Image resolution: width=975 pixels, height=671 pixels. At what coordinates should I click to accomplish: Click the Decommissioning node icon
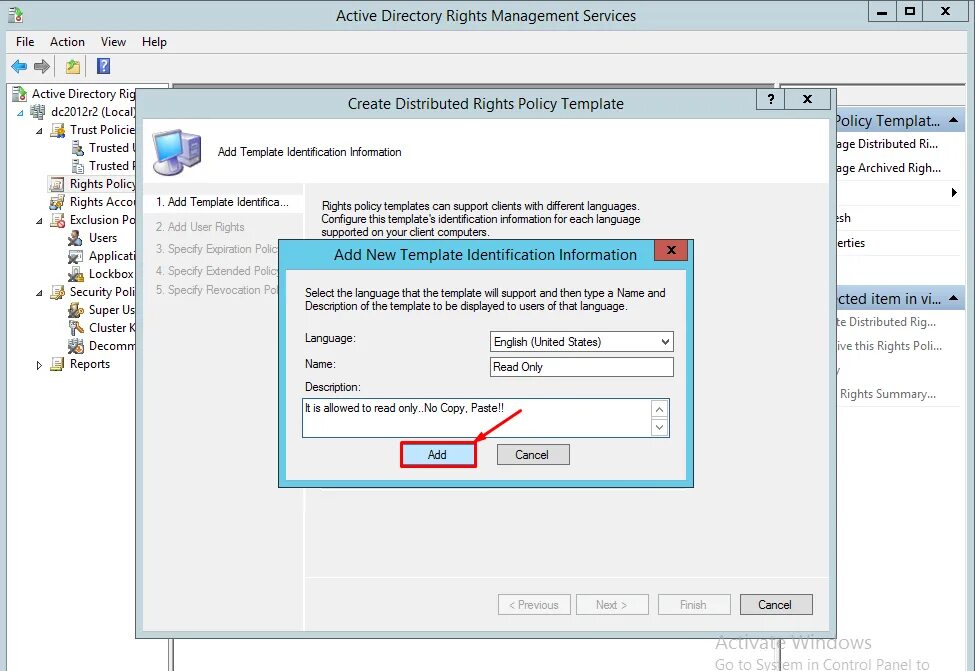(76, 346)
